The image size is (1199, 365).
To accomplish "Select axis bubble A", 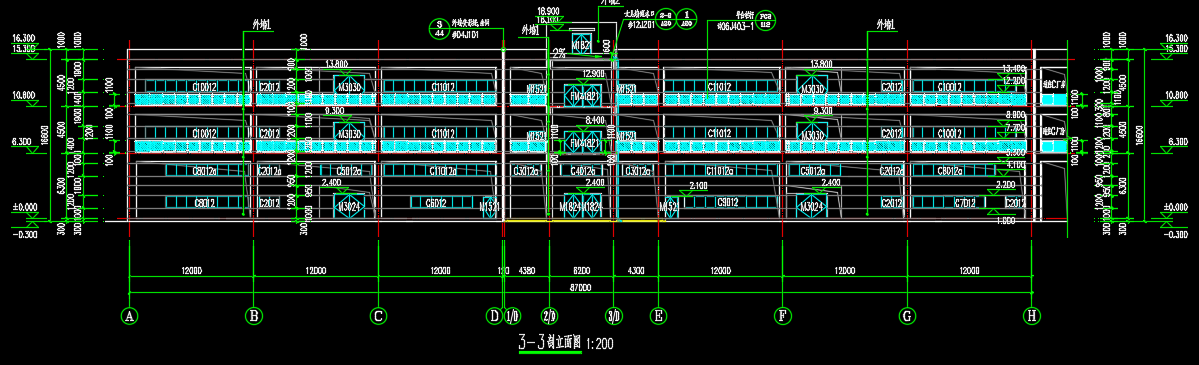I will [x=129, y=315].
